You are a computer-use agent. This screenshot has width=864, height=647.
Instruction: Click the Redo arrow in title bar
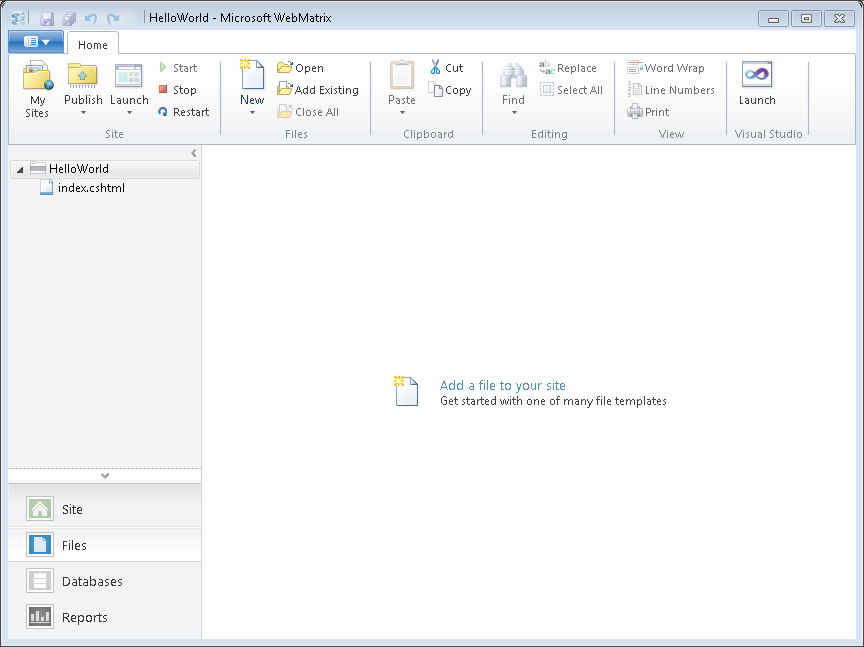[x=113, y=19]
